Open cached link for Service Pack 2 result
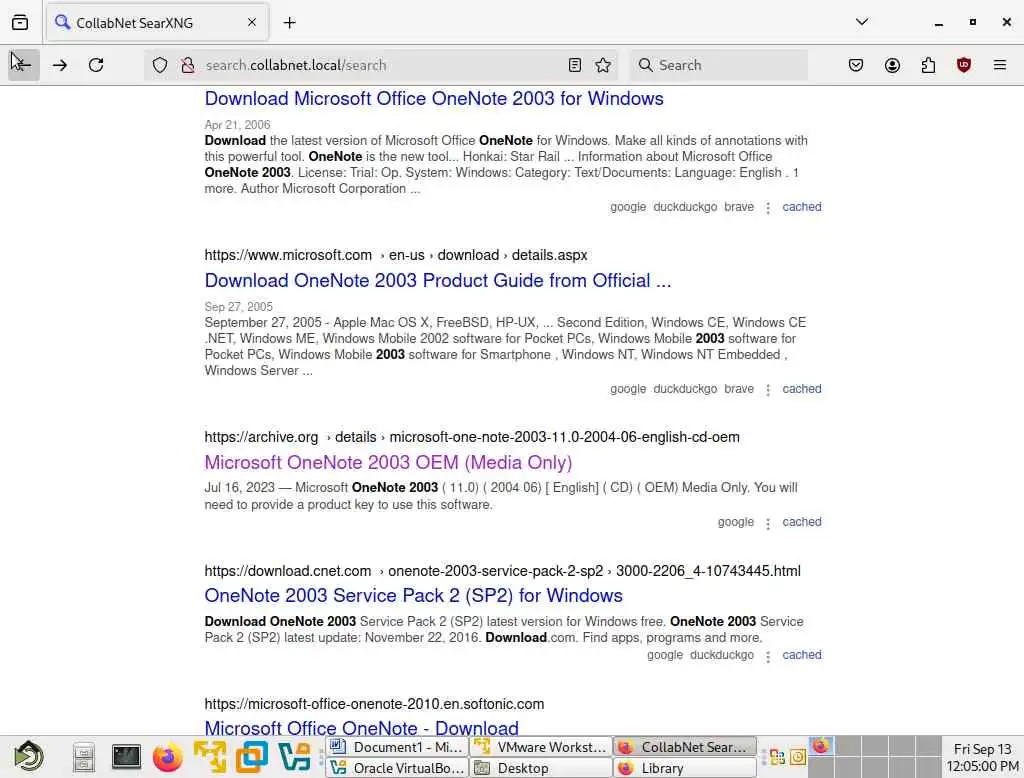Screen dimensions: 1024x778 click(801, 655)
